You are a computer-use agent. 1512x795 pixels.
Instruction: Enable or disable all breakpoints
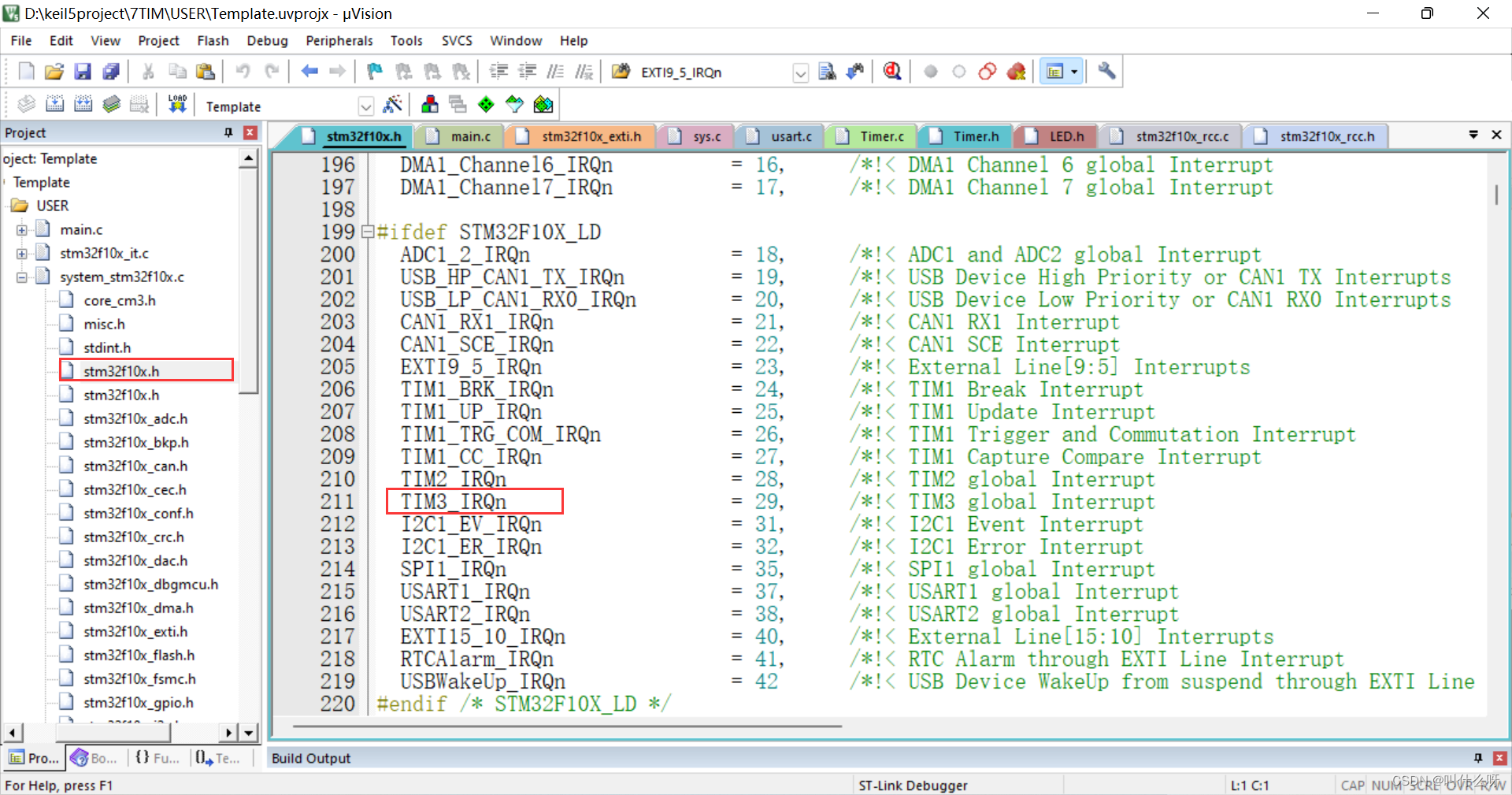pyautogui.click(x=988, y=72)
